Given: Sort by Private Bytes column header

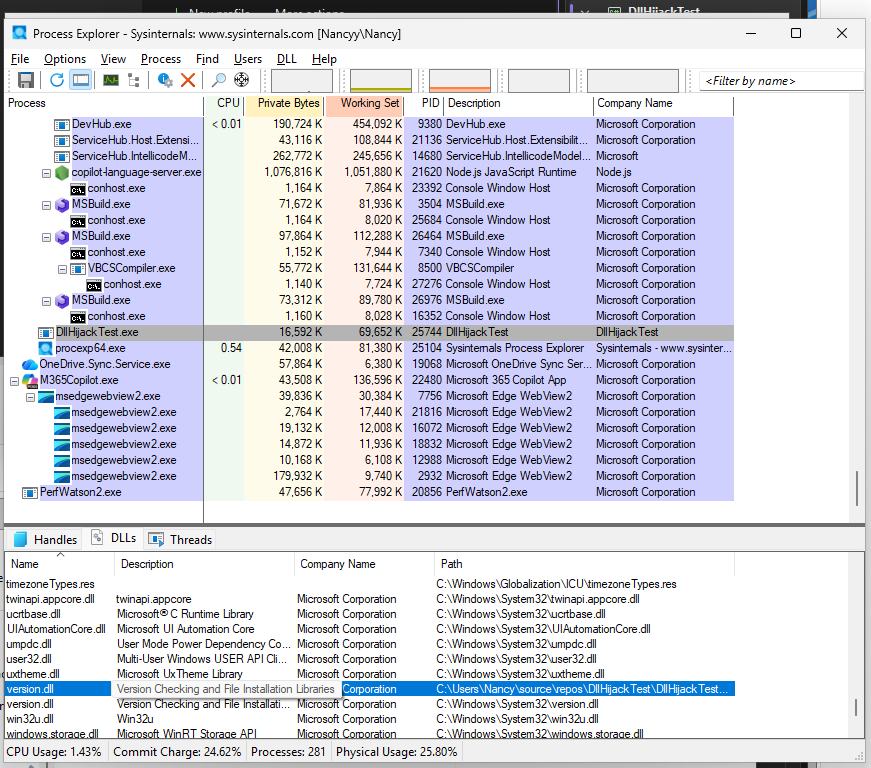Looking at the screenshot, I should (x=283, y=103).
